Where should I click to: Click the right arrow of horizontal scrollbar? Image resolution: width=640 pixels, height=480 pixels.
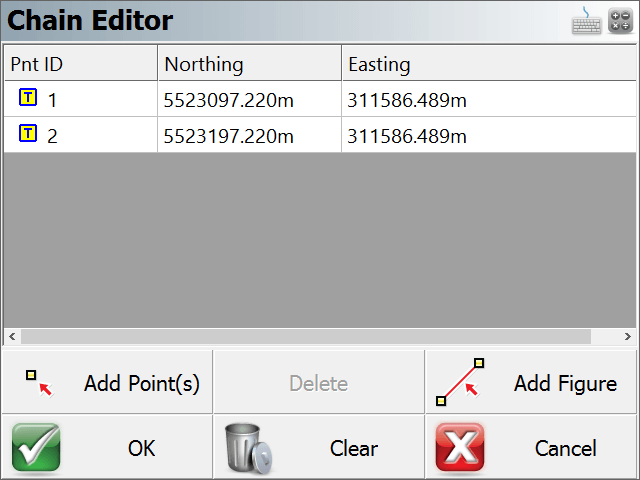(x=628, y=336)
